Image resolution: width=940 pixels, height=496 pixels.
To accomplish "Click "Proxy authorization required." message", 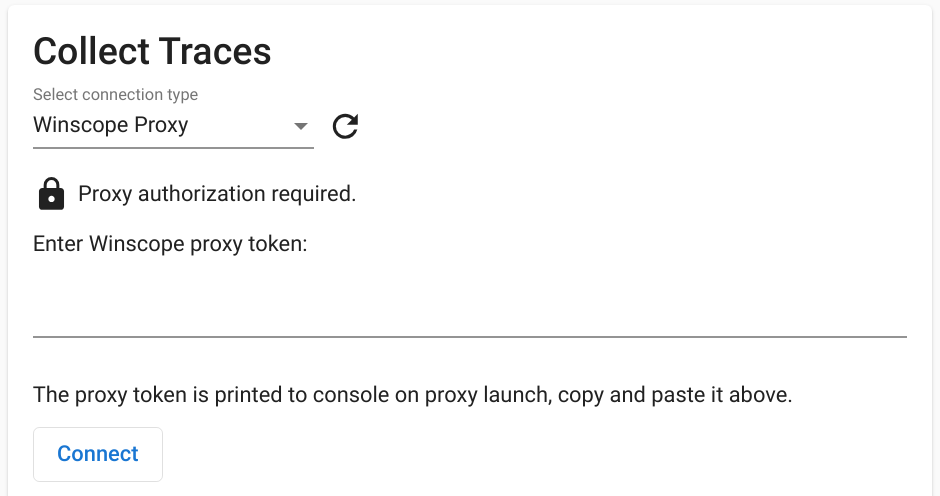I will (217, 194).
